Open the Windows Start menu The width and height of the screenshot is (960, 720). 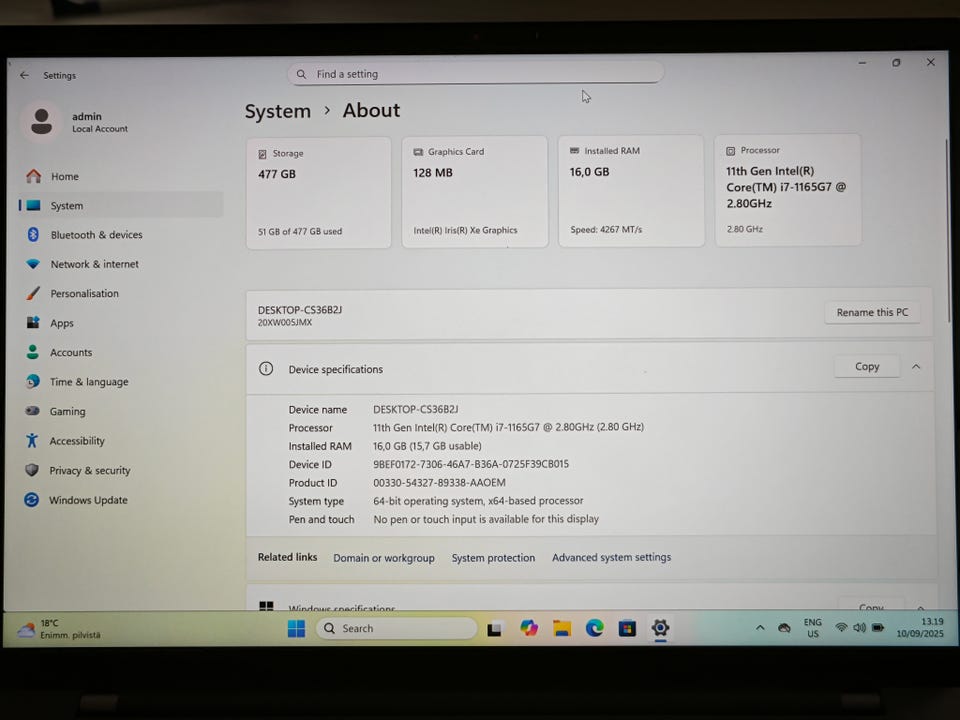pos(296,629)
